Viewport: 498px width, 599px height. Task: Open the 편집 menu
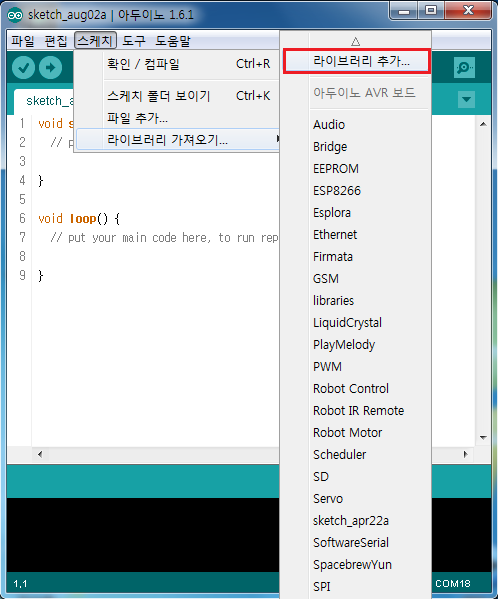click(56, 40)
